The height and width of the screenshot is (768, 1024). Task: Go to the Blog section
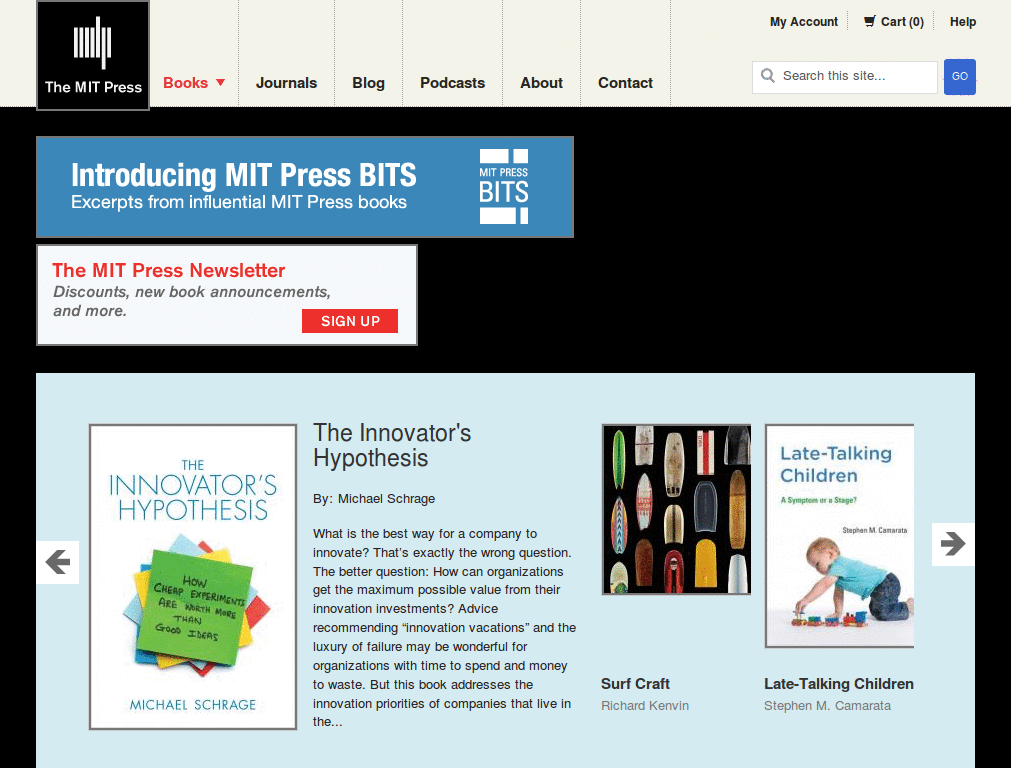pyautogui.click(x=368, y=83)
